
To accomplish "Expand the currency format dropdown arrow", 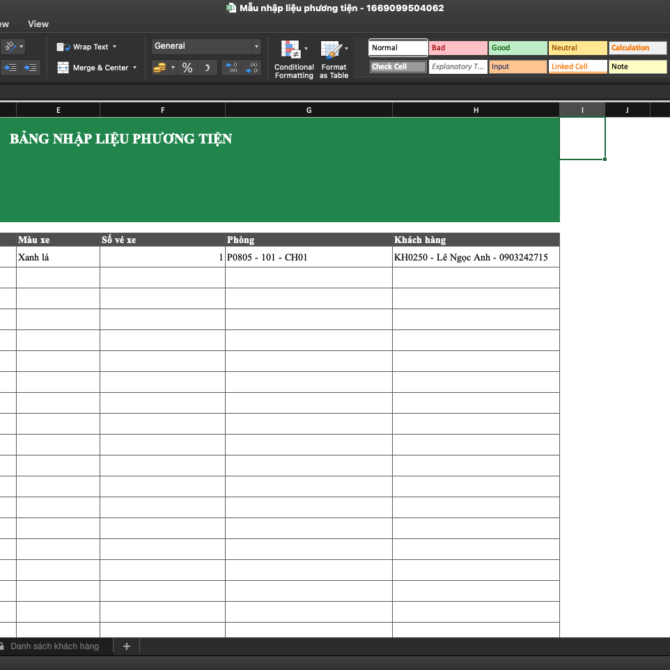I will click(173, 68).
